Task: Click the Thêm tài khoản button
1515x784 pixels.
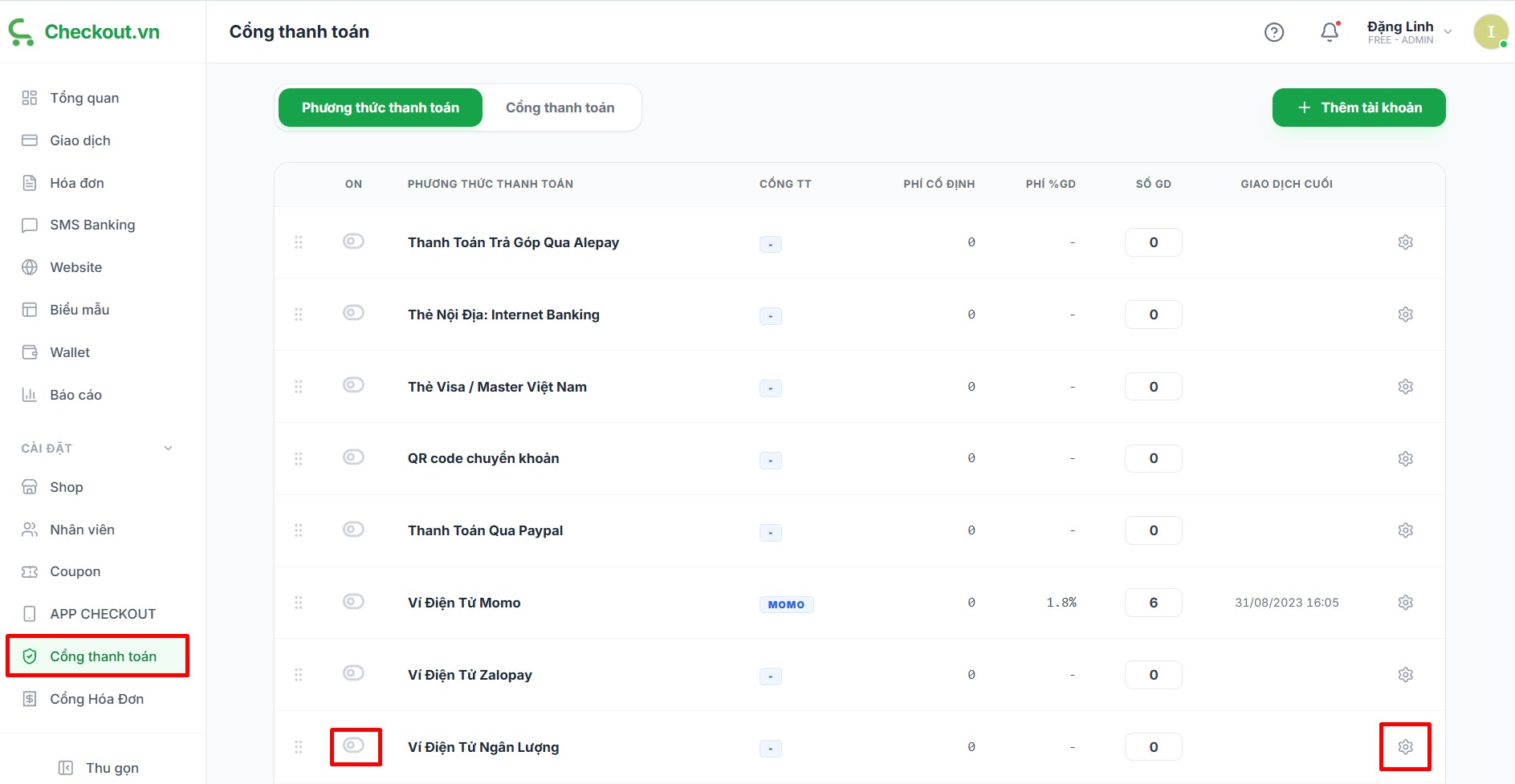Action: click(1358, 108)
